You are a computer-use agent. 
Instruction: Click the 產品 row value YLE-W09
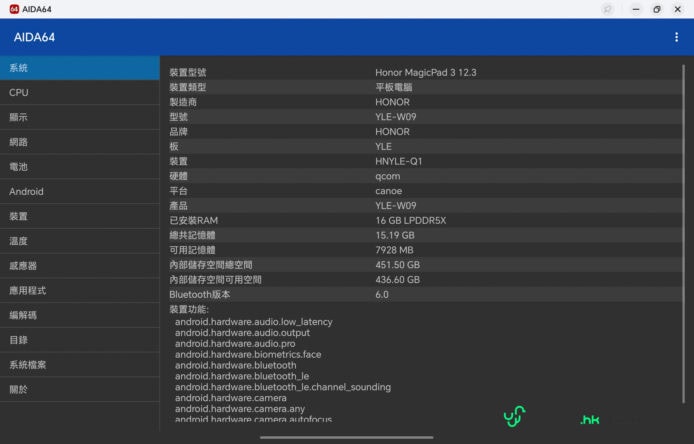(x=396, y=206)
